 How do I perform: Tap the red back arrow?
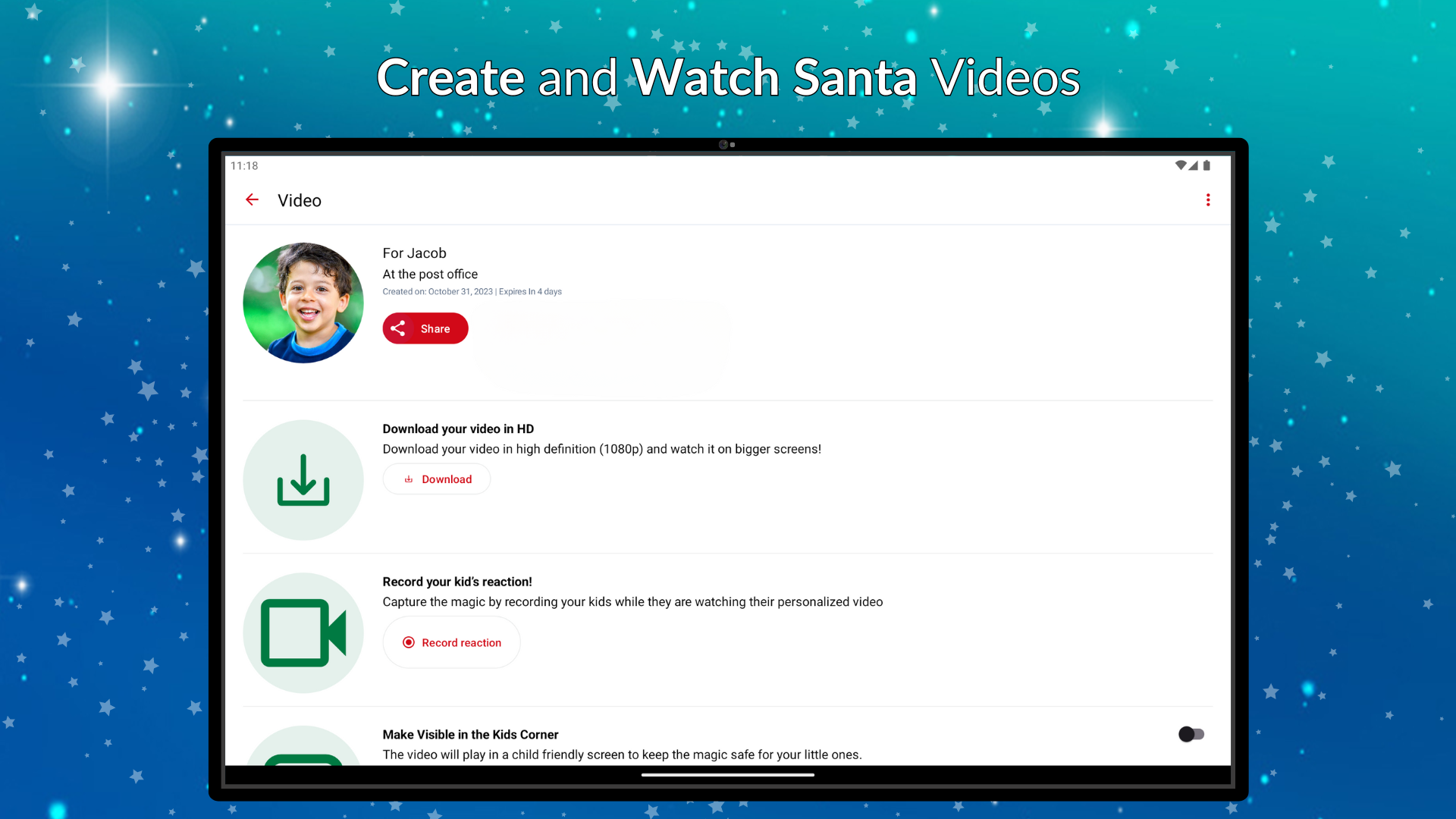coord(252,199)
